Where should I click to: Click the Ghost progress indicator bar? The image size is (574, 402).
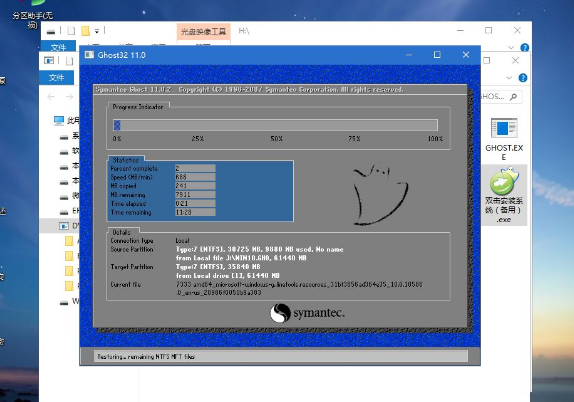pos(275,125)
